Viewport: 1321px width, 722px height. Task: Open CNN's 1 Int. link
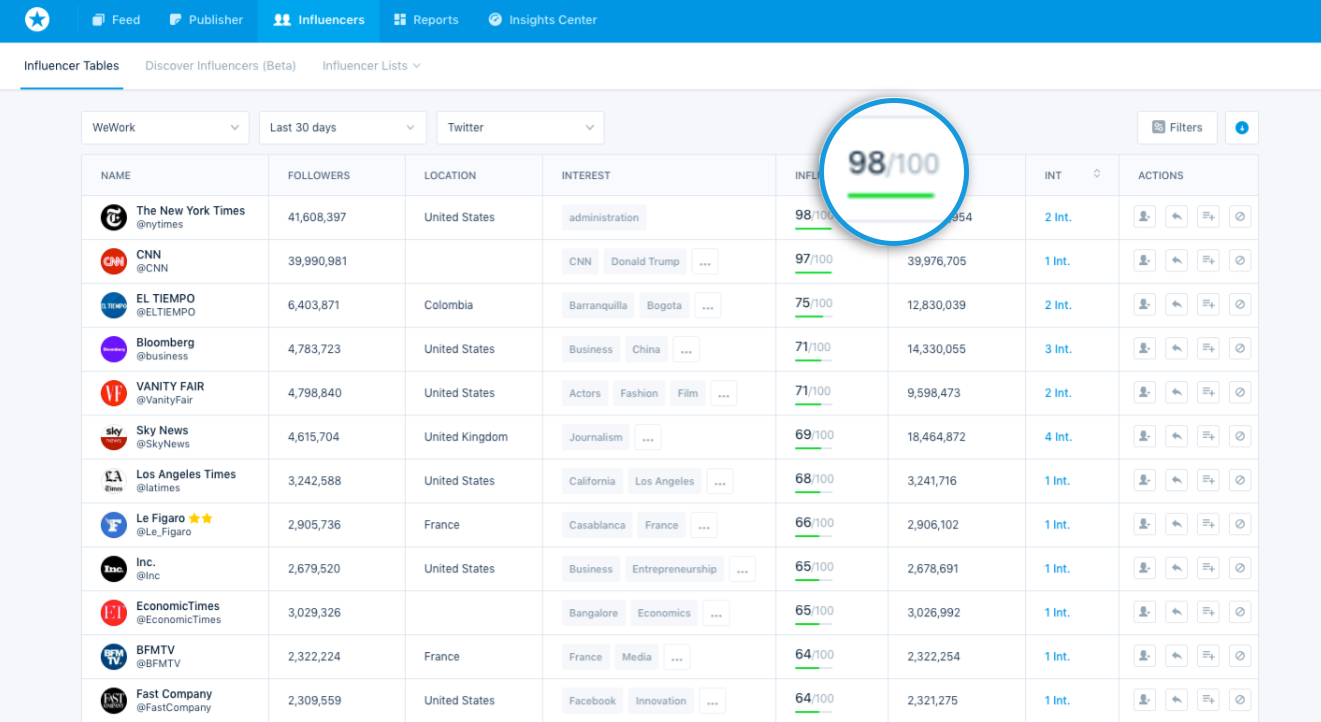[x=1057, y=261]
